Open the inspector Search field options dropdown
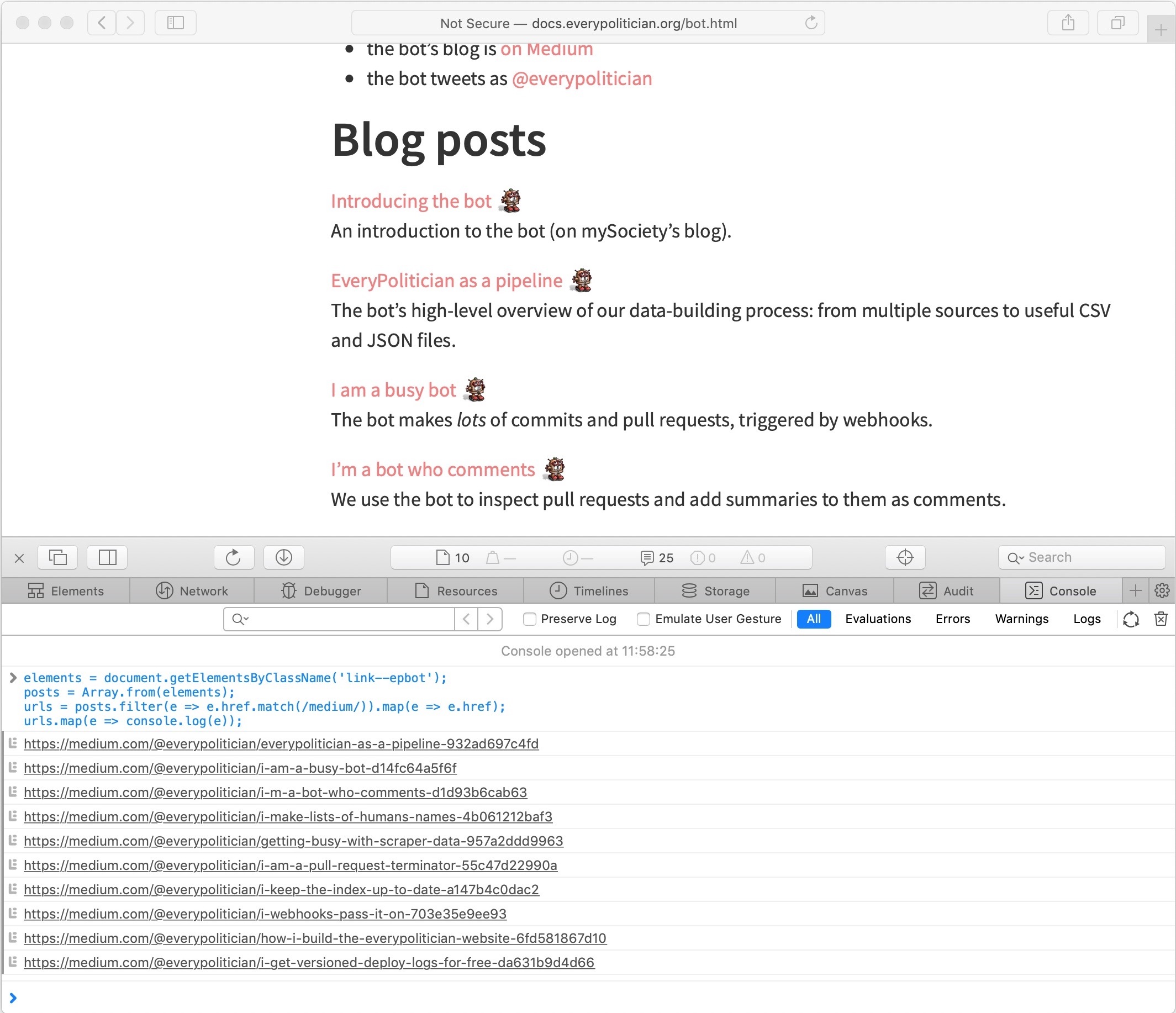This screenshot has height=1013, width=1176. [1015, 558]
